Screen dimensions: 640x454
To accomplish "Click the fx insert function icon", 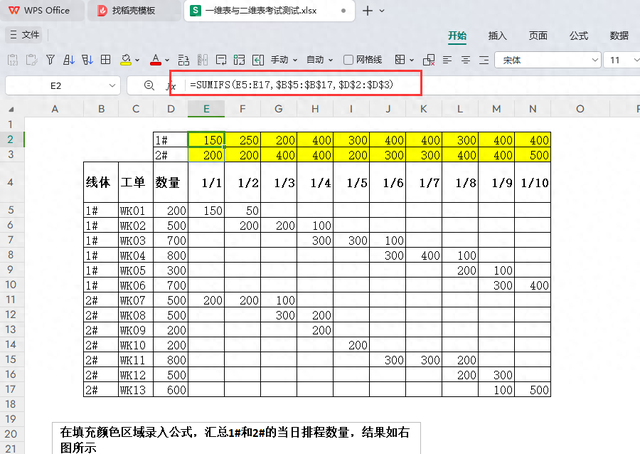I will point(171,86).
